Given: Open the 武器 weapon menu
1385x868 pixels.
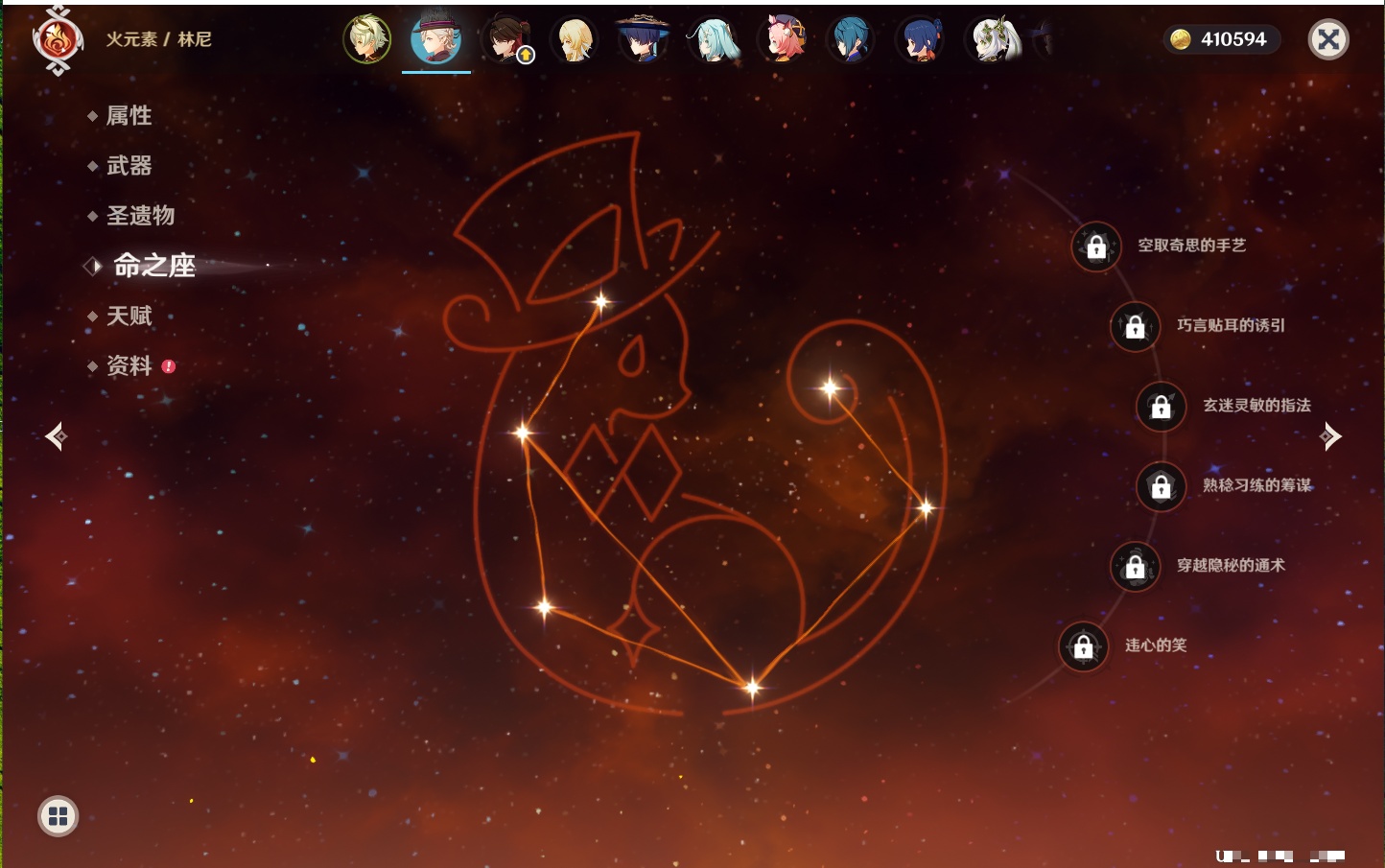Looking at the screenshot, I should point(129,166).
